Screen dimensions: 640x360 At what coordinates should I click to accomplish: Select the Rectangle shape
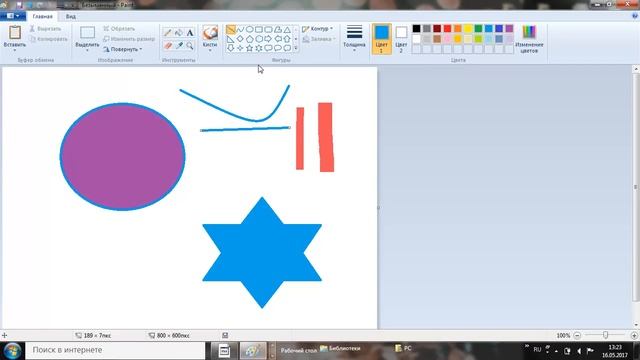pos(259,29)
